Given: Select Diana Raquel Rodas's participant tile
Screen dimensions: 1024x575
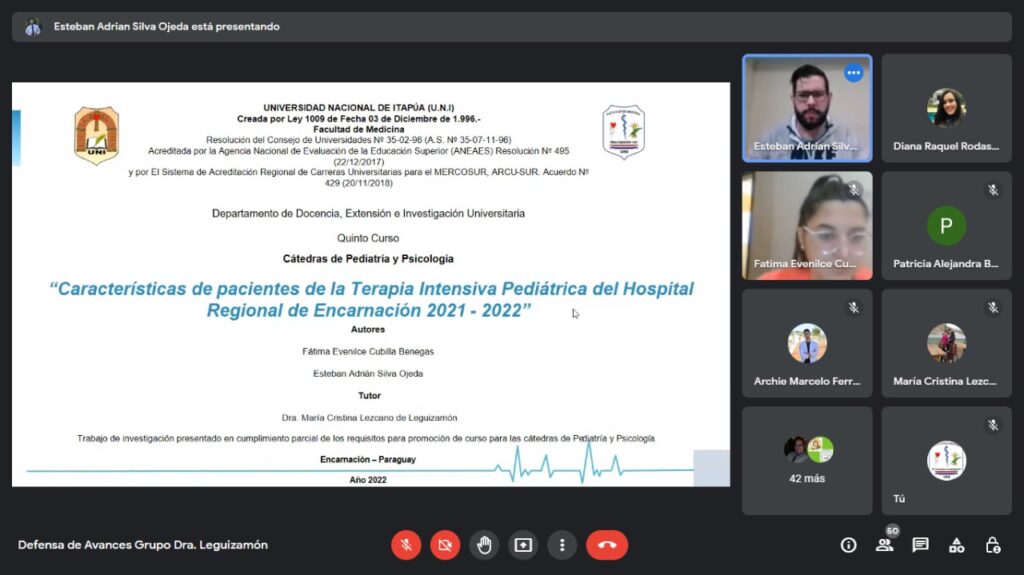Looking at the screenshot, I should point(946,108).
